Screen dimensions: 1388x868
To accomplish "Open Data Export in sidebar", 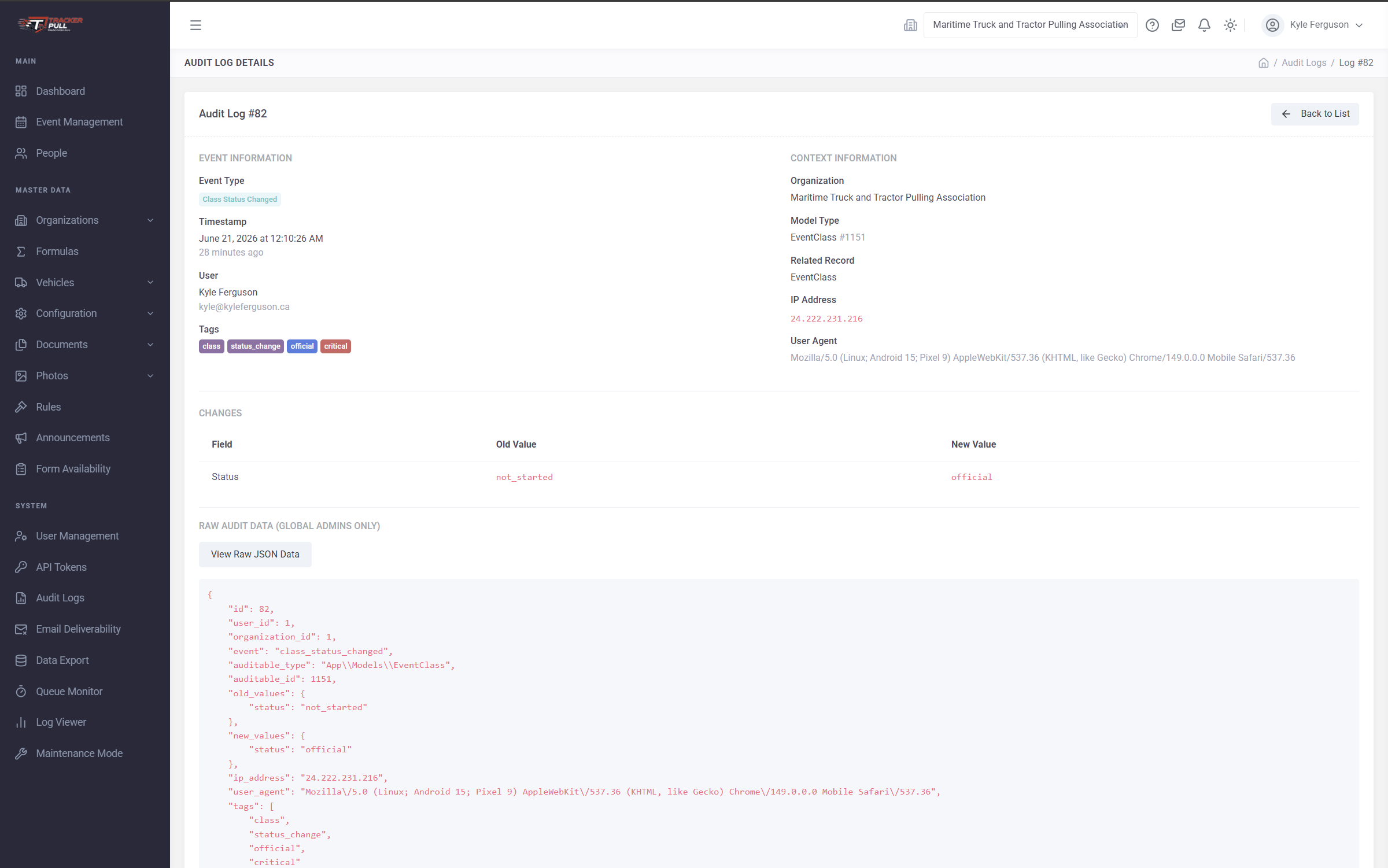I will coord(85,660).
